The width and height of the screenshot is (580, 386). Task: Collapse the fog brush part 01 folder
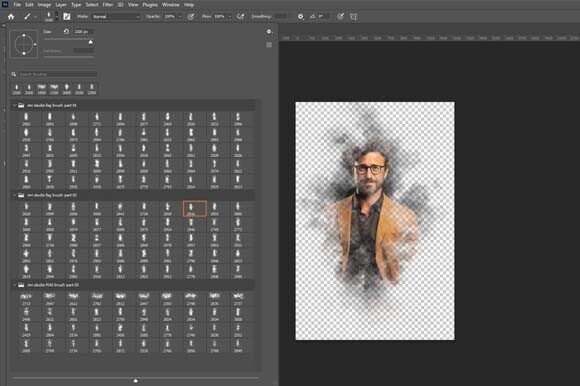point(14,105)
